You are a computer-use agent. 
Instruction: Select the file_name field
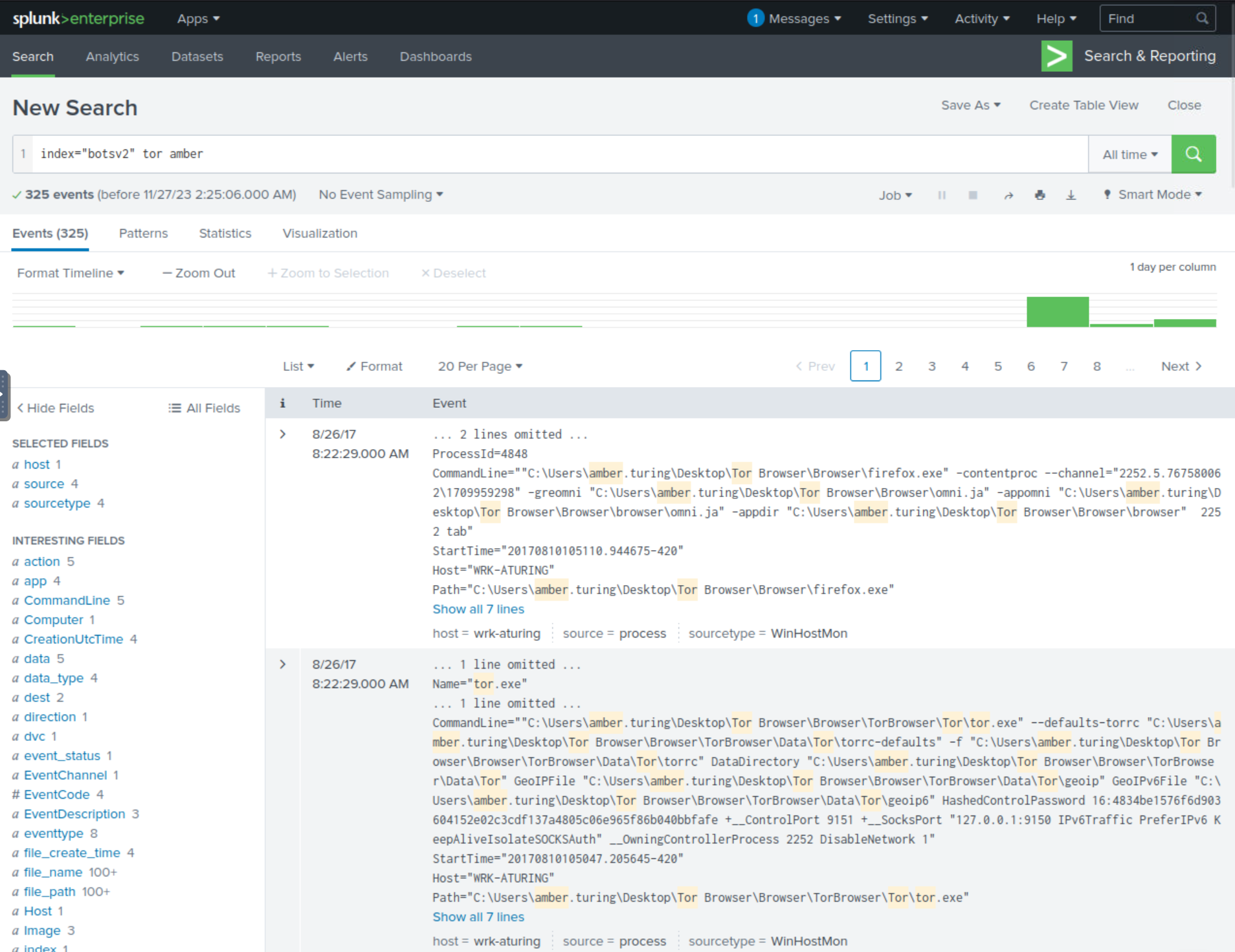(x=53, y=872)
